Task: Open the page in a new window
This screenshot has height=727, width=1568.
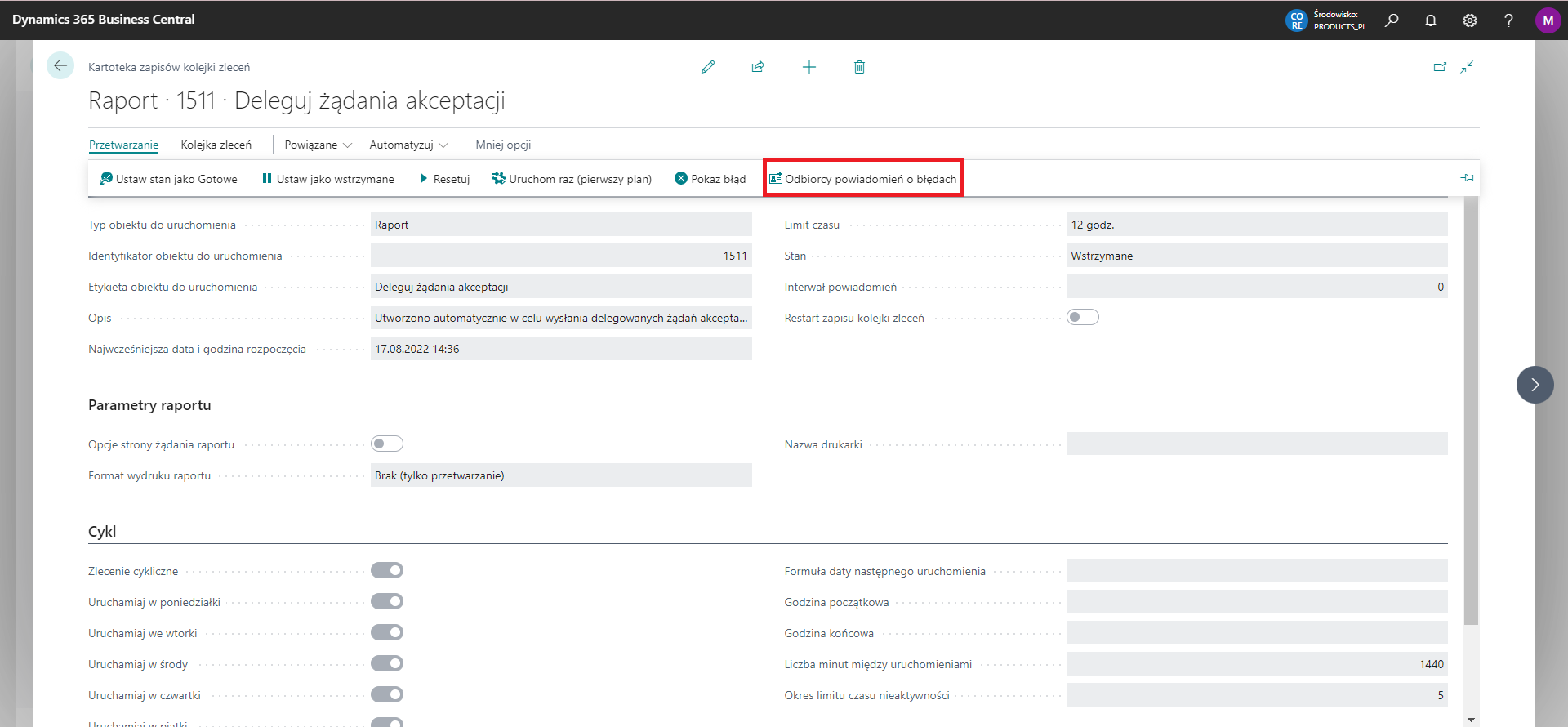Action: [1440, 67]
